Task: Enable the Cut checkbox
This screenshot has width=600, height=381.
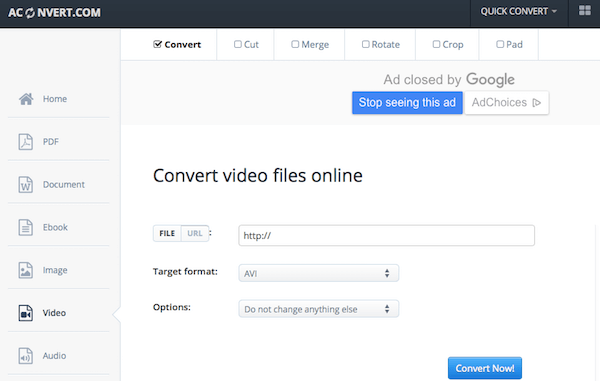Action: (238, 44)
